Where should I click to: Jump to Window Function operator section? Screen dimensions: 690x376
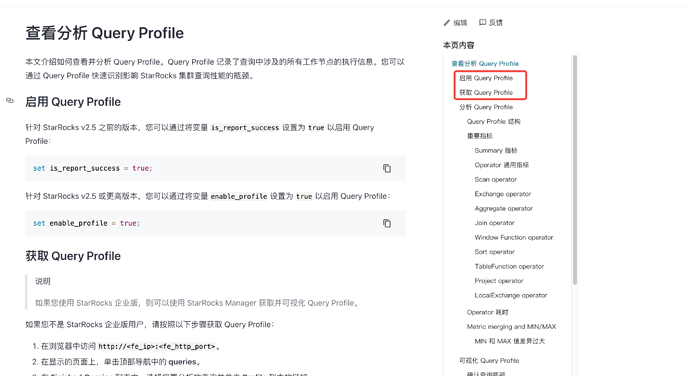click(x=514, y=238)
